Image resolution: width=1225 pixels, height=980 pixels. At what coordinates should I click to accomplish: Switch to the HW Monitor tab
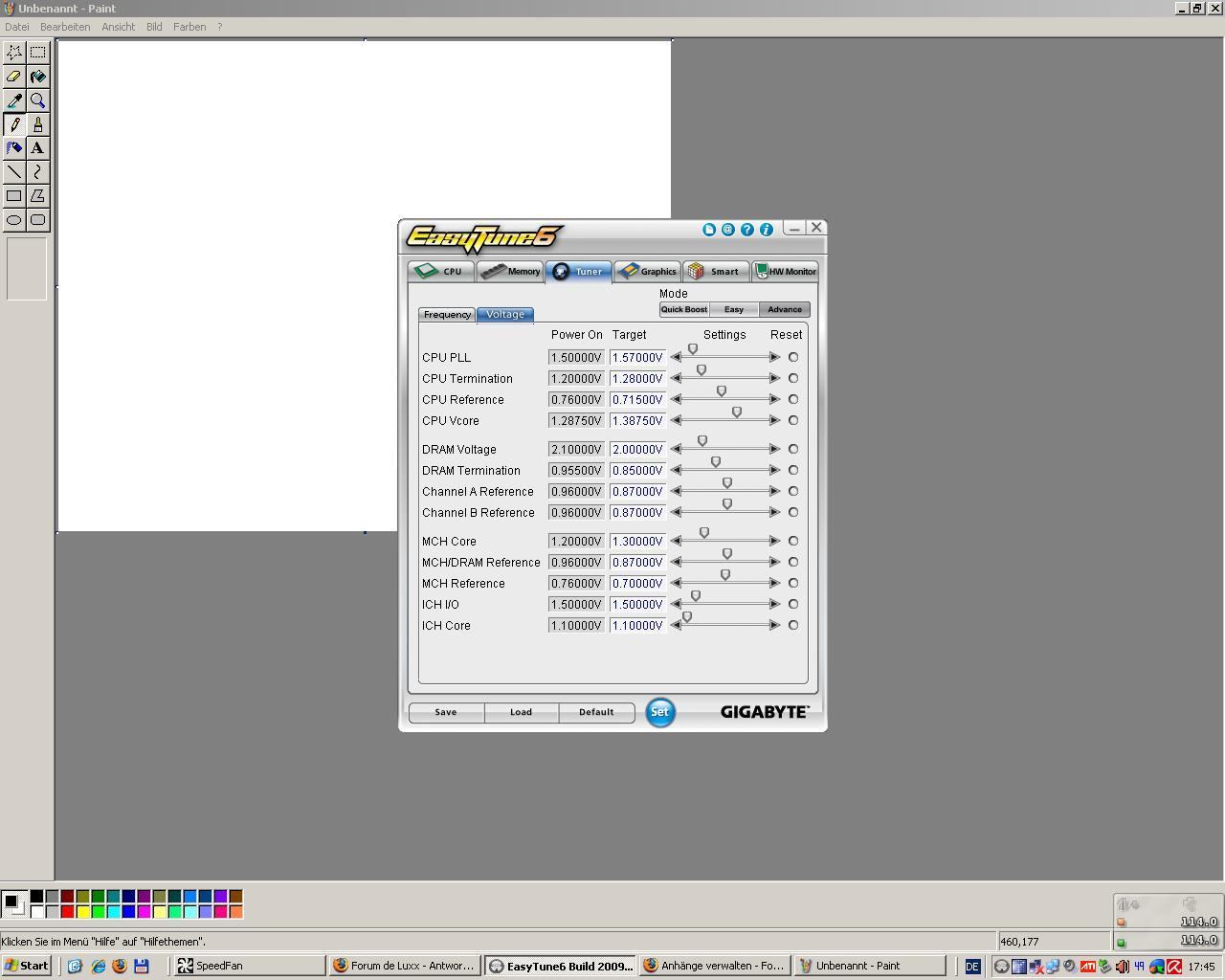click(x=785, y=272)
